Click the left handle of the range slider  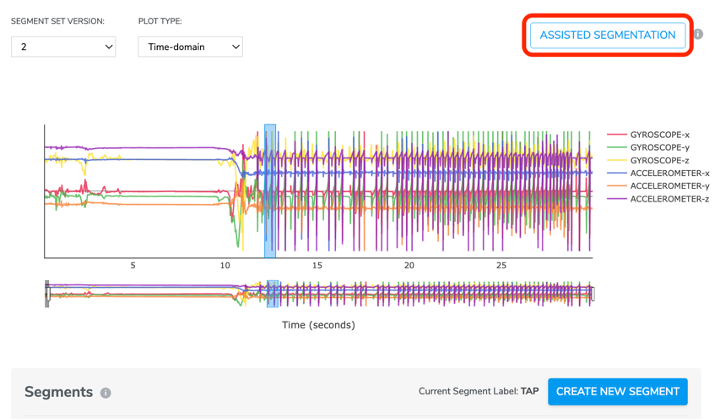47,292
